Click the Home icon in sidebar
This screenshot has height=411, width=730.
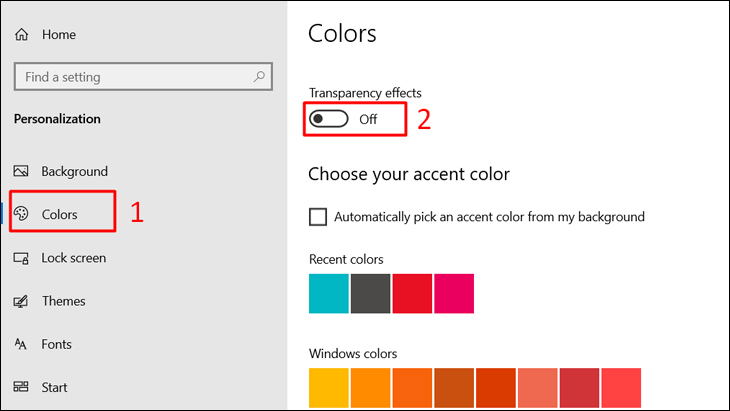pyautogui.click(x=21, y=35)
